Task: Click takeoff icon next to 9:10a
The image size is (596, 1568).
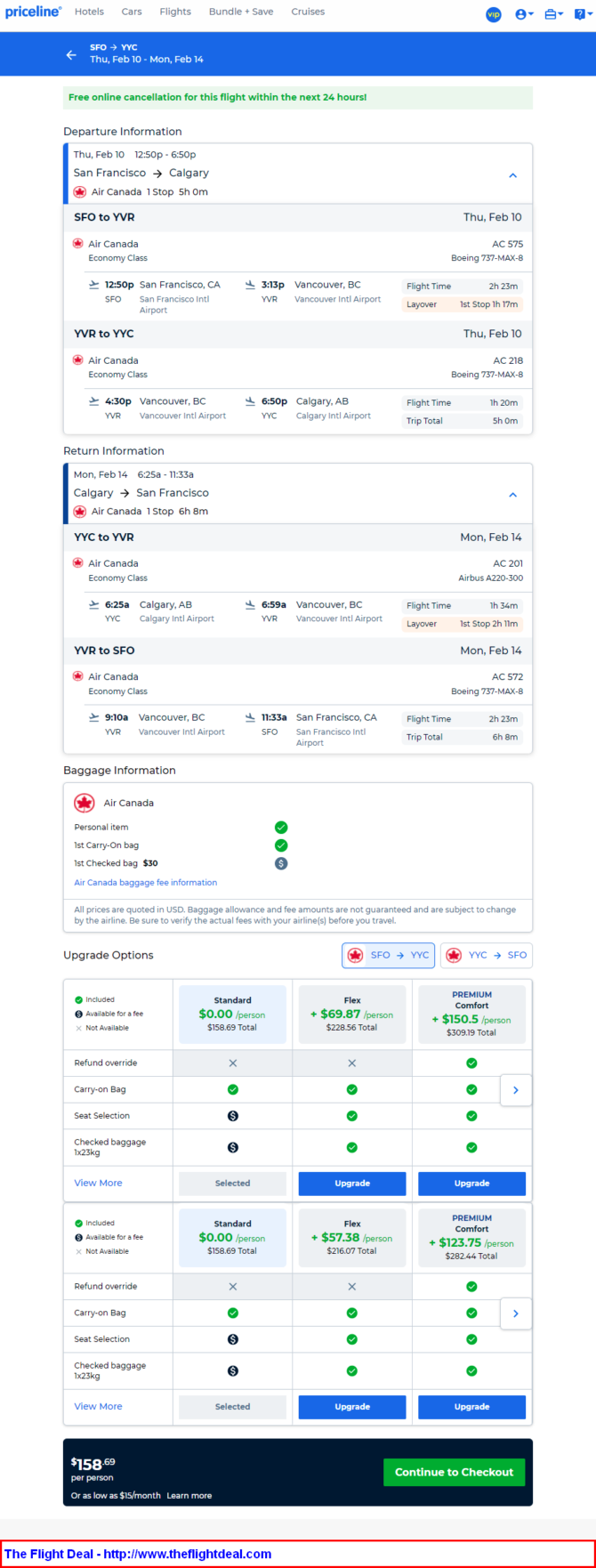Action: click(93, 717)
